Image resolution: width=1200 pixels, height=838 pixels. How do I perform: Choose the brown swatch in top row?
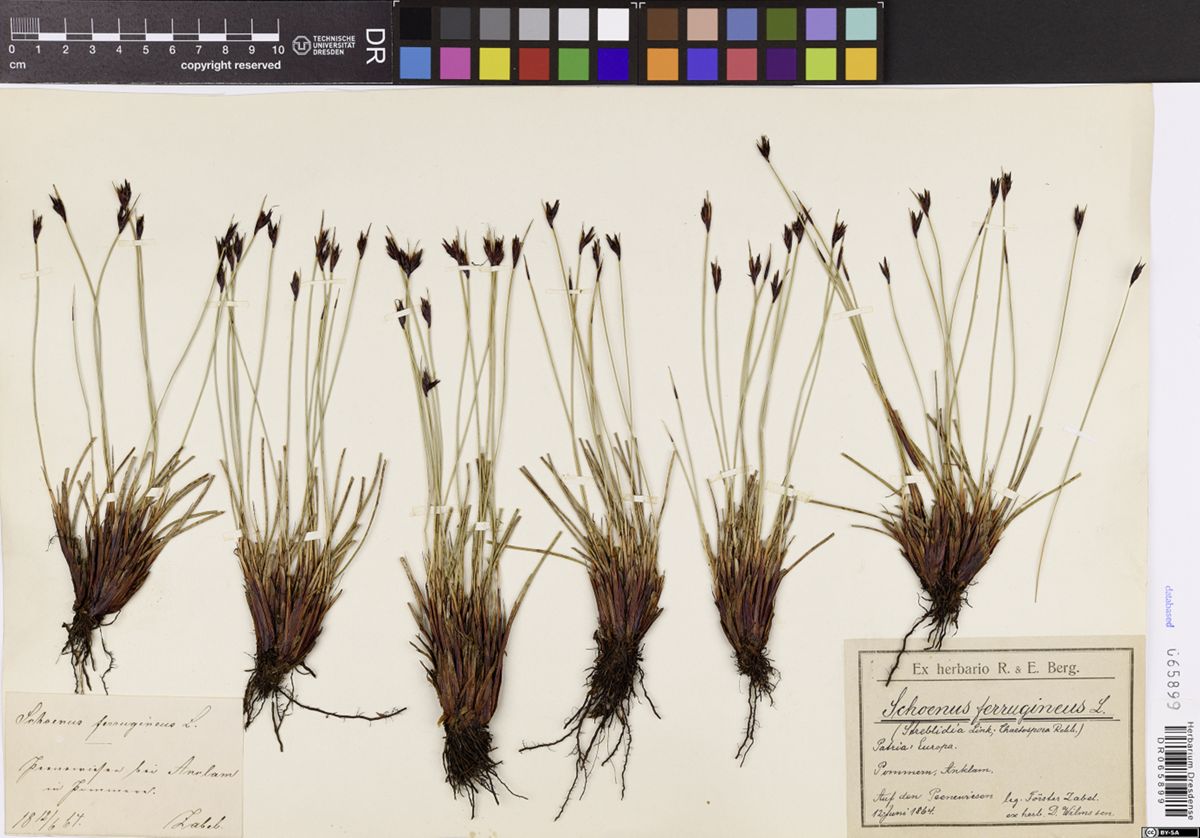662,24
